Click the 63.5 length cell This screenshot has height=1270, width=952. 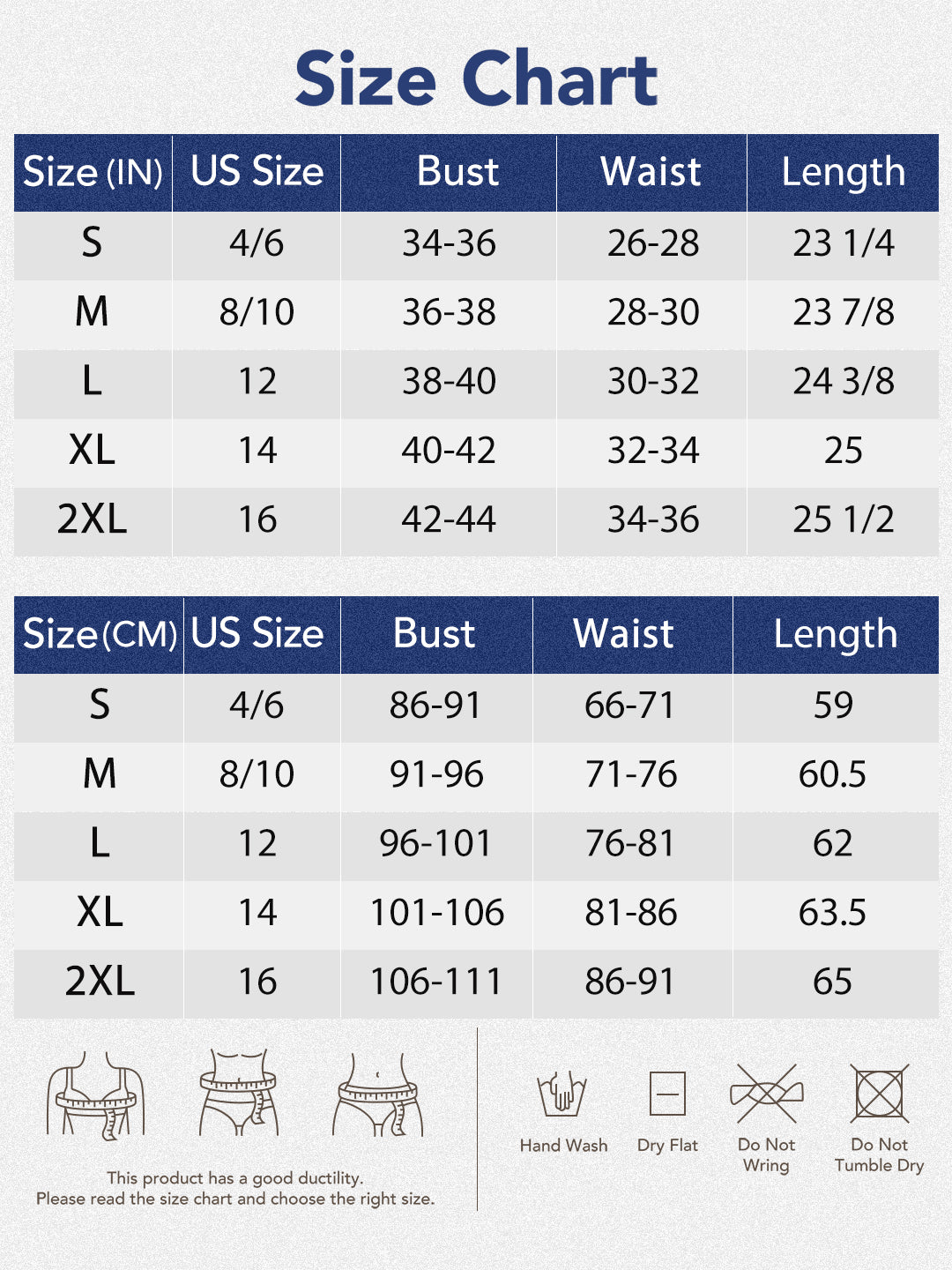pos(832,913)
